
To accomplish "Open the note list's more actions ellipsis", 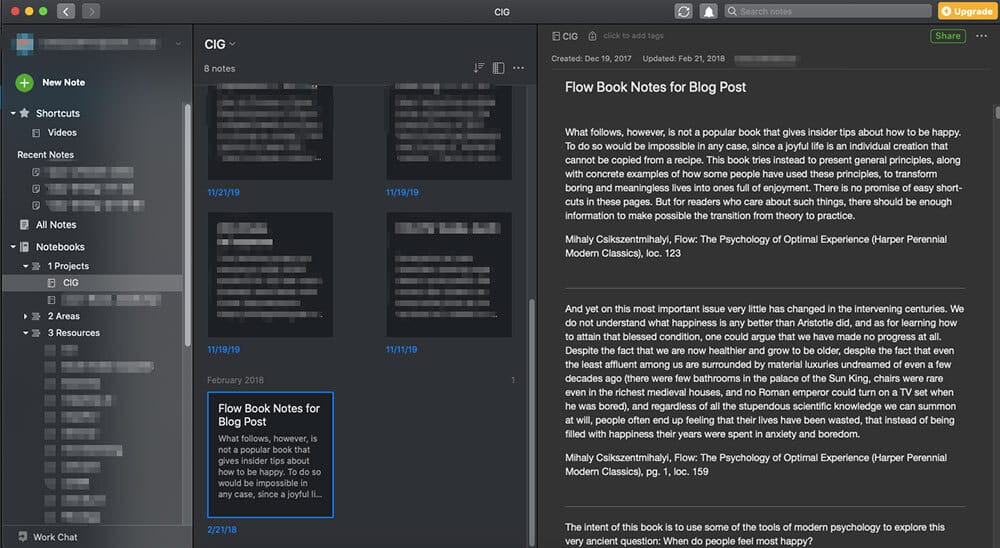I will [x=518, y=68].
